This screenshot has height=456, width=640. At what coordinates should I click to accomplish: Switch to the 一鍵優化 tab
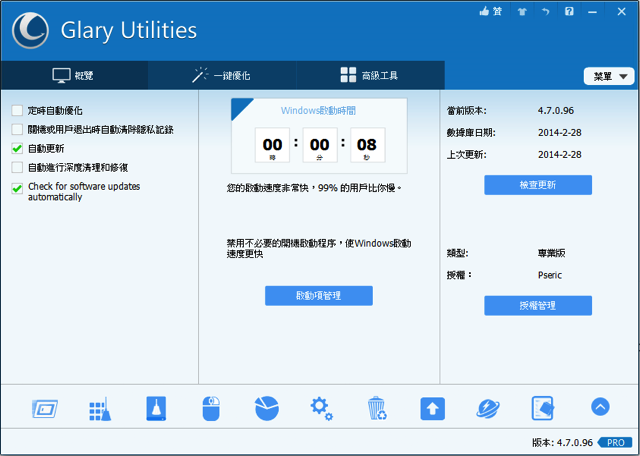[x=222, y=76]
